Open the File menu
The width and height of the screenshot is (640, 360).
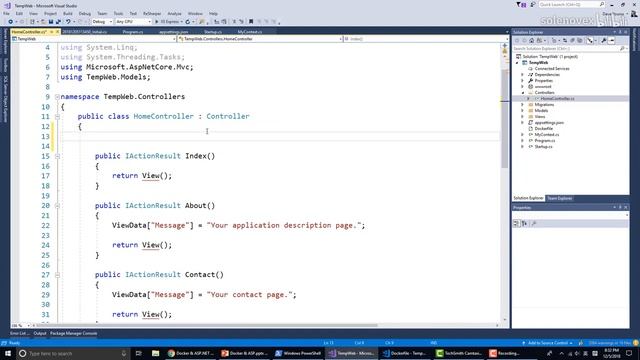pos(6,13)
